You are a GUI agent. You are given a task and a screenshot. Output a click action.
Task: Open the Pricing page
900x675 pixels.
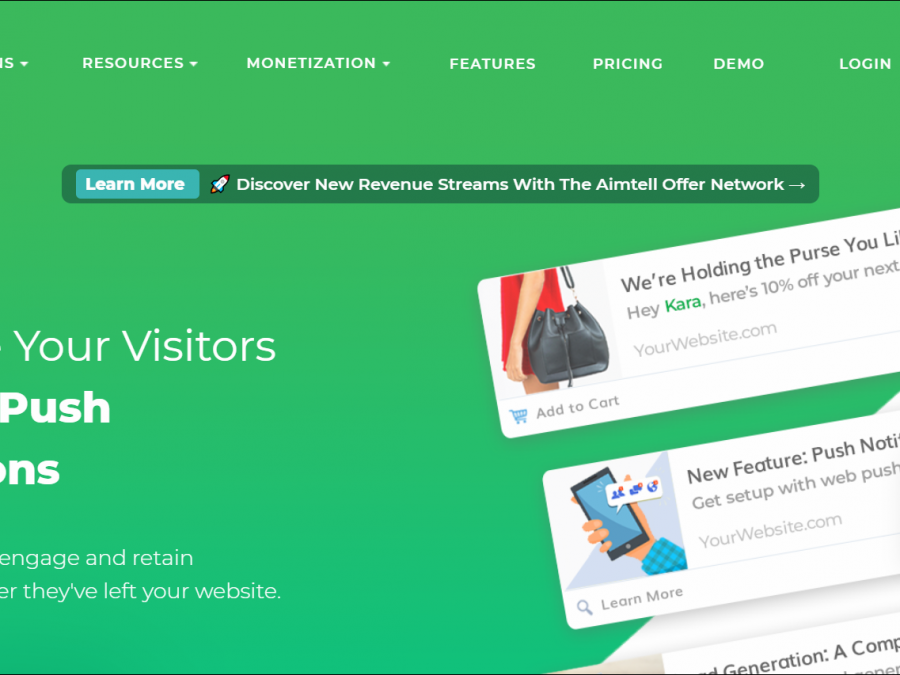pos(627,64)
